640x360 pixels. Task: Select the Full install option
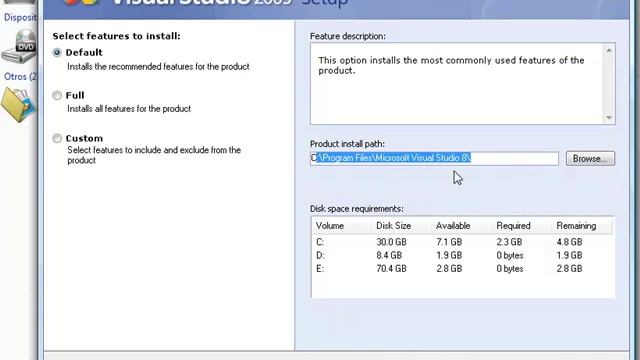click(57, 96)
